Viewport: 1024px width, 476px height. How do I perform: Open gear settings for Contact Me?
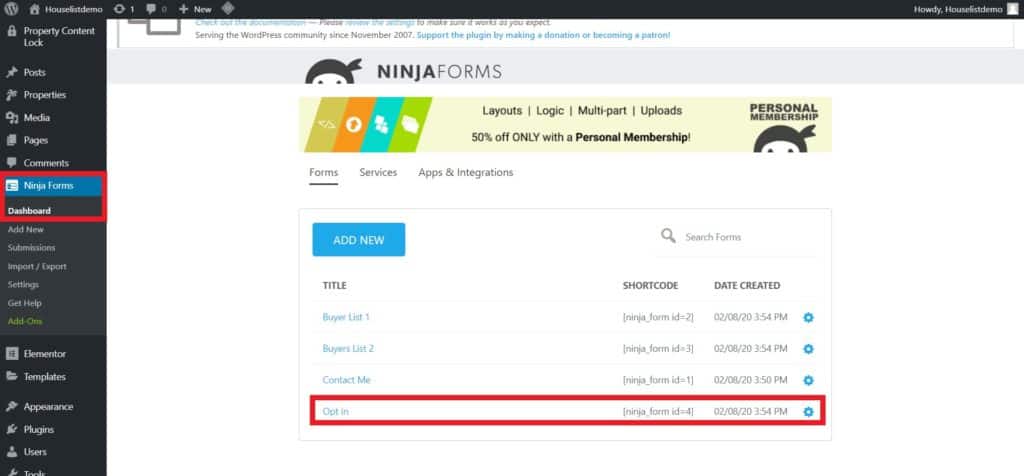[808, 381]
